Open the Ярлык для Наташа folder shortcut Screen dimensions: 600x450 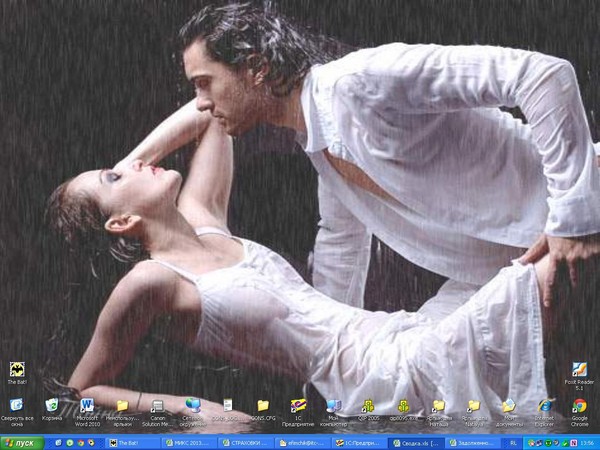pos(439,413)
